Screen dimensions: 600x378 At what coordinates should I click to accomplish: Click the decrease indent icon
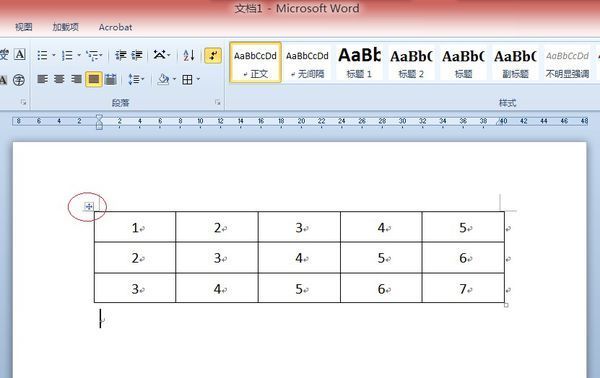pos(121,55)
